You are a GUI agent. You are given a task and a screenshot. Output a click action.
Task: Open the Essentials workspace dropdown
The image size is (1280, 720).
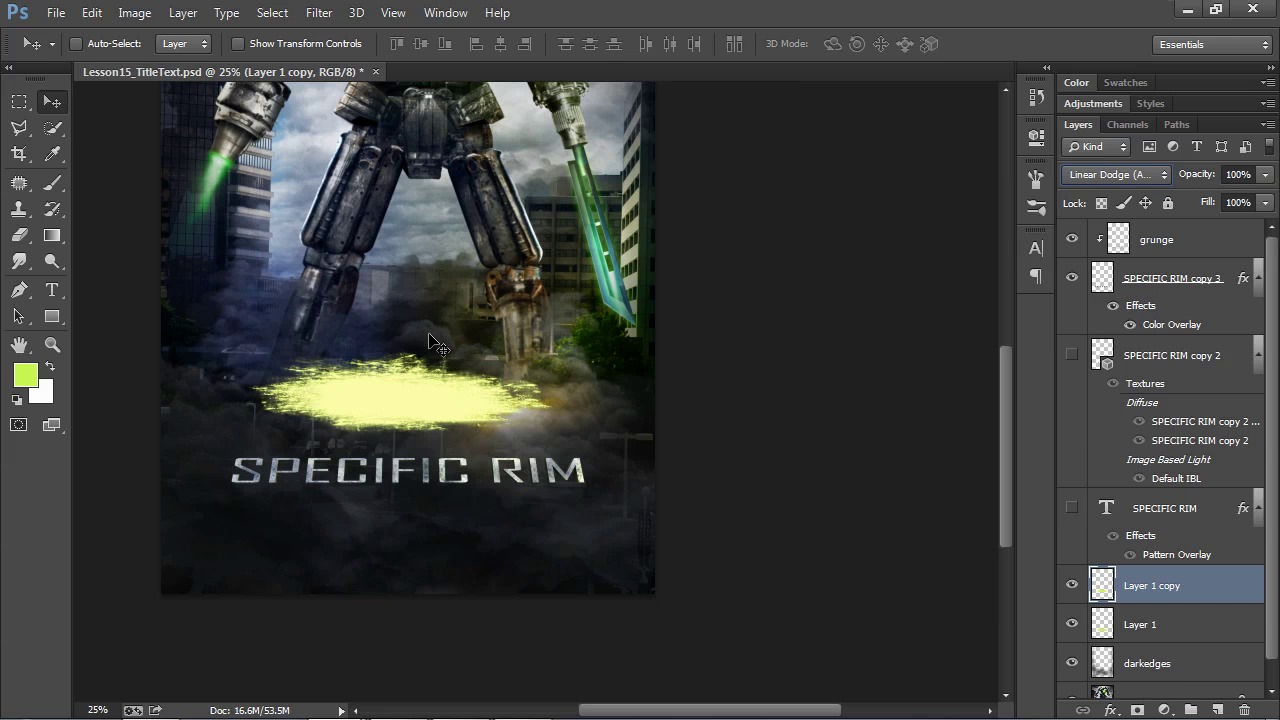pyautogui.click(x=1211, y=45)
